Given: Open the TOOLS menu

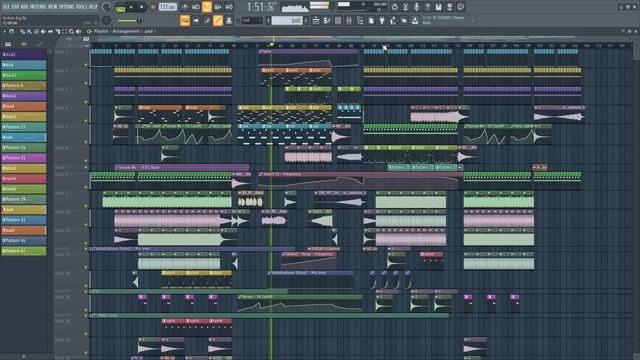Looking at the screenshot, I should click(82, 7).
